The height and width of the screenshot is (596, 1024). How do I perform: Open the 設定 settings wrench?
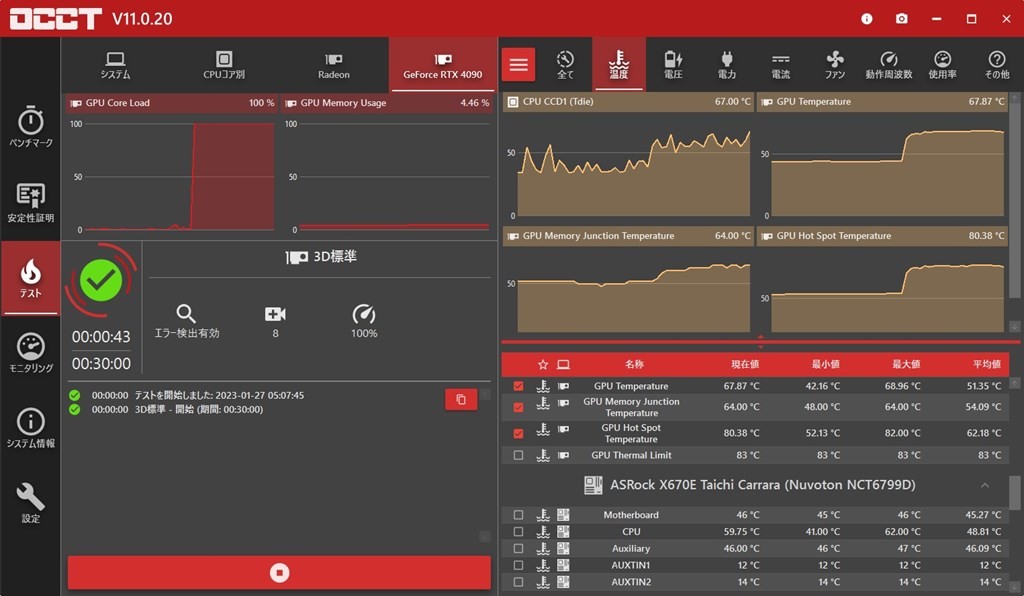(x=30, y=503)
